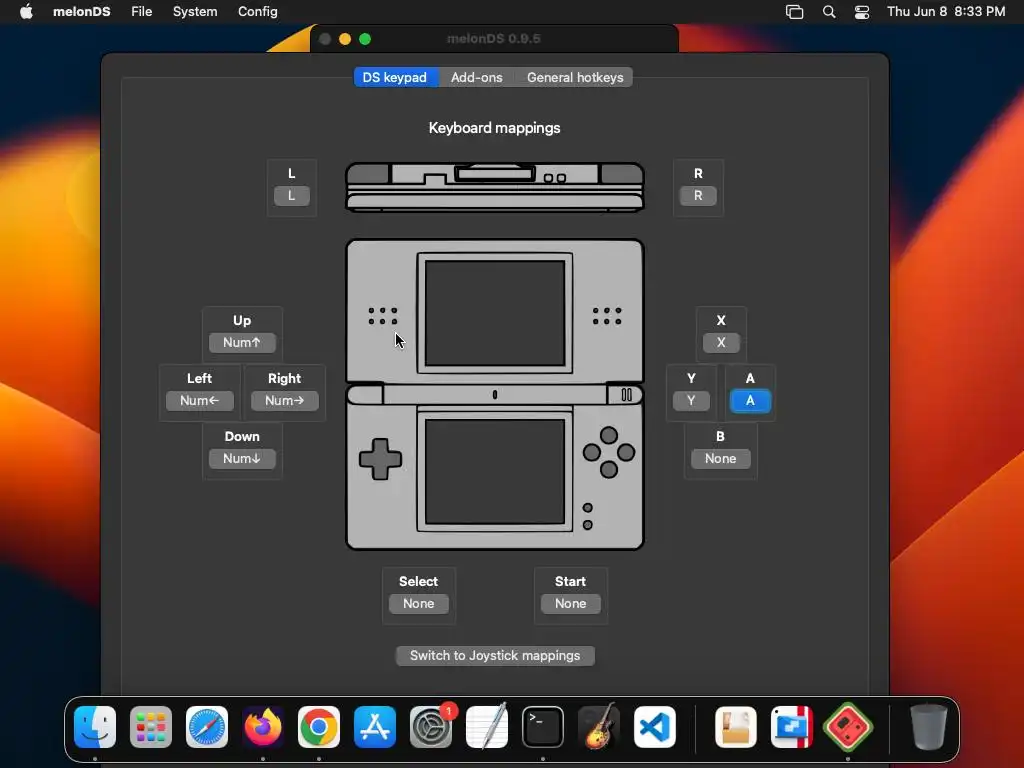Launch Terminal from the dock

pyautogui.click(x=543, y=727)
